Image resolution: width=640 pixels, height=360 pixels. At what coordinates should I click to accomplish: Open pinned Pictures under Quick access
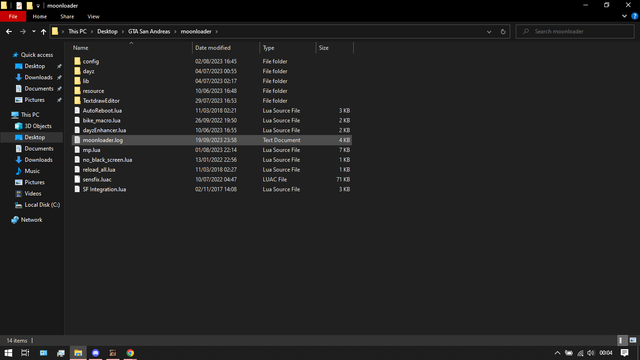click(x=34, y=100)
